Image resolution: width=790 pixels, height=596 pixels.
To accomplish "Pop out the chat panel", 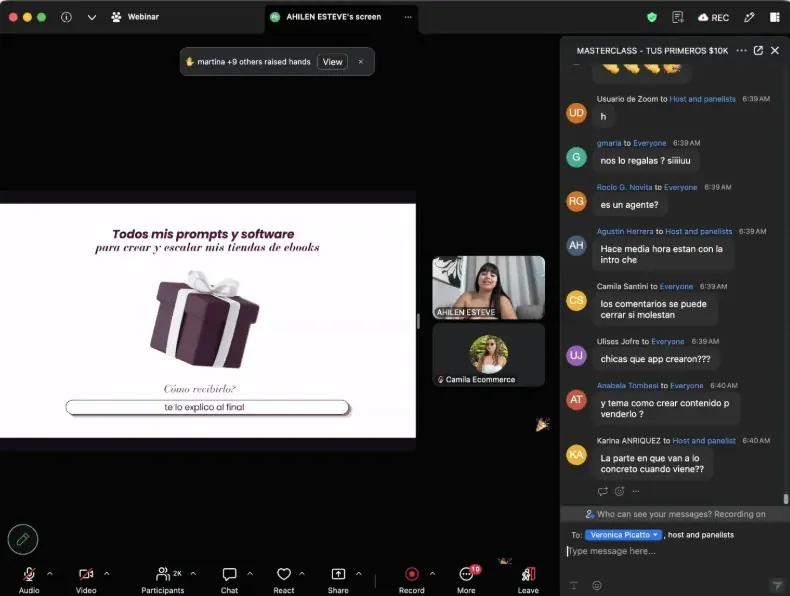I will coord(758,50).
